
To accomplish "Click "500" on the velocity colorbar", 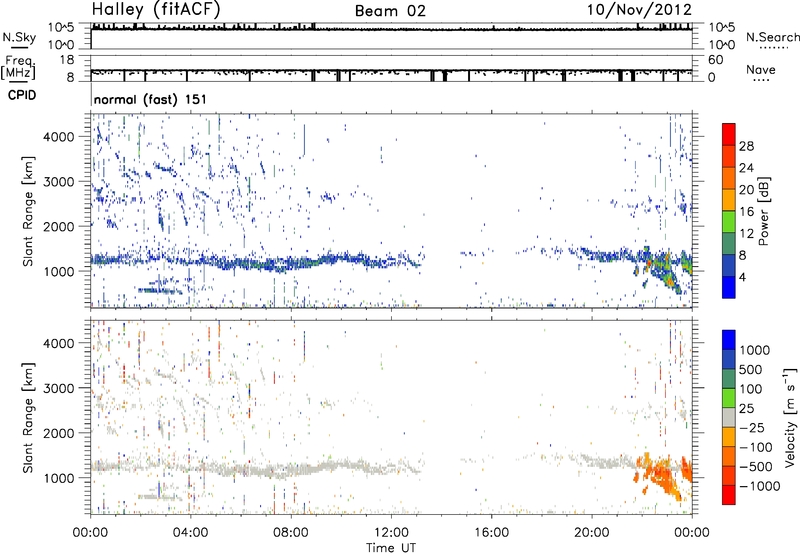I will click(751, 370).
